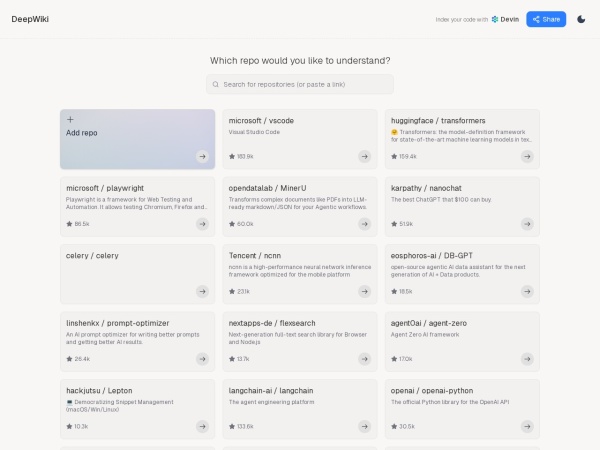Click the Devin logo icon in header
Viewport: 600px width, 450px height.
pos(495,19)
